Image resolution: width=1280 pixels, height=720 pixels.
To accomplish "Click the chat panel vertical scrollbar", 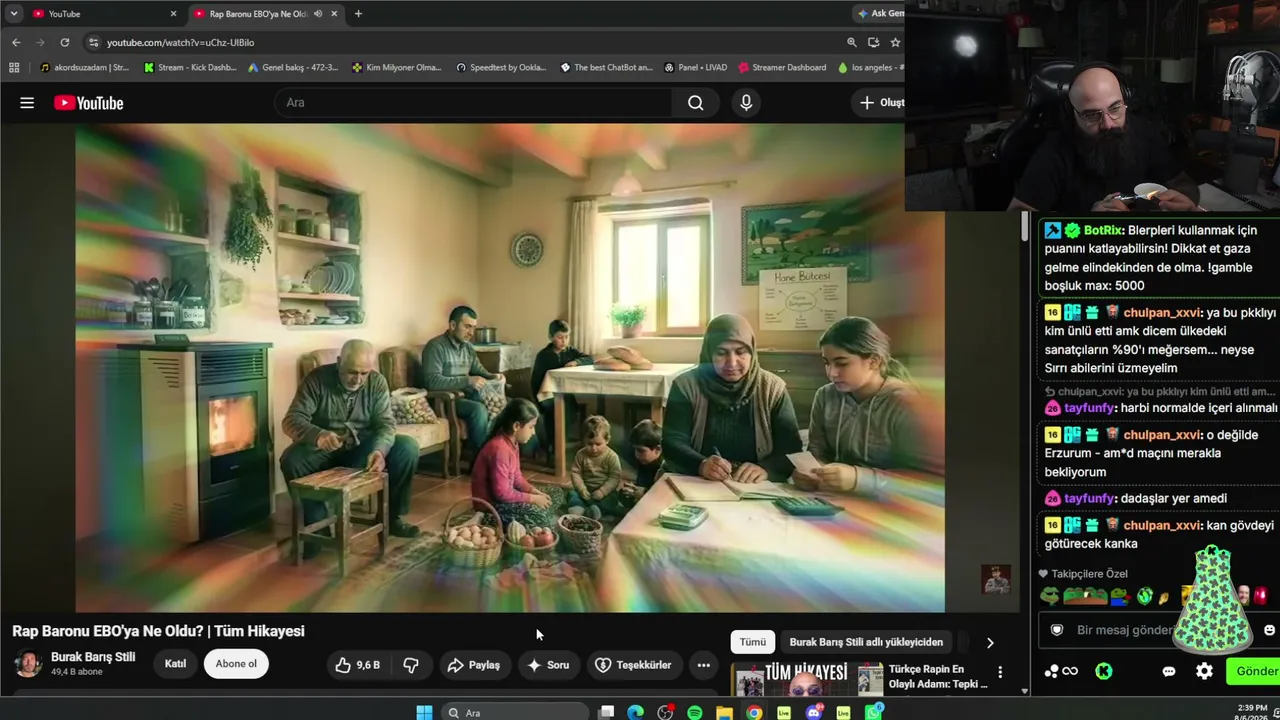I will click(1024, 227).
